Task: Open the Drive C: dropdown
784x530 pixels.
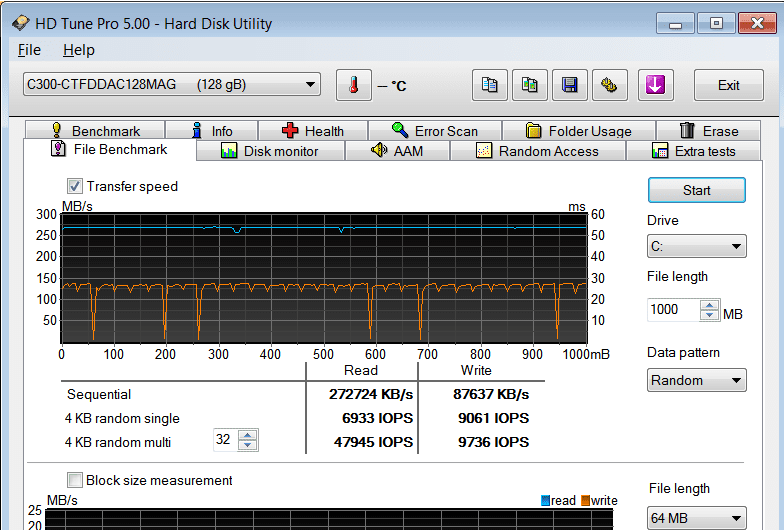Action: click(696, 246)
